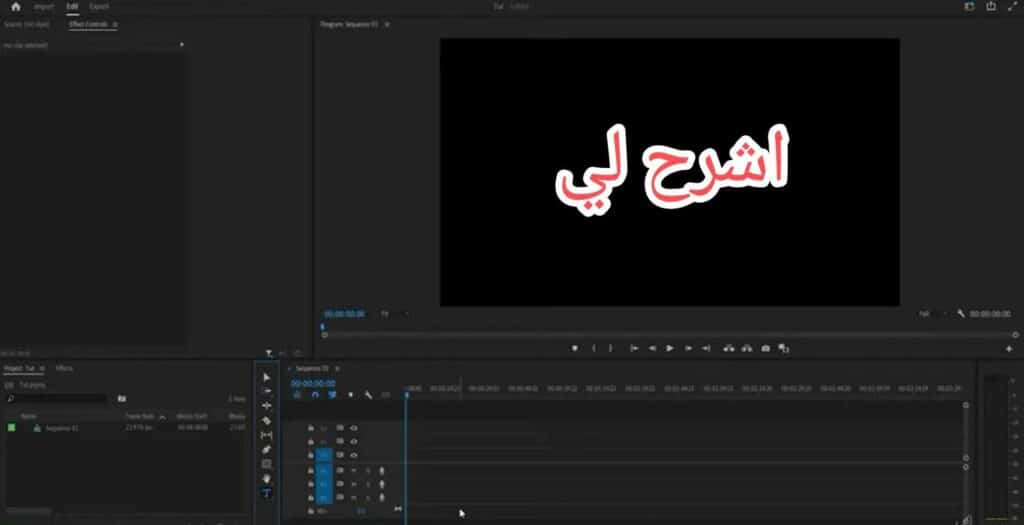Go to In point
Image resolution: width=1024 pixels, height=525 pixels.
click(633, 349)
